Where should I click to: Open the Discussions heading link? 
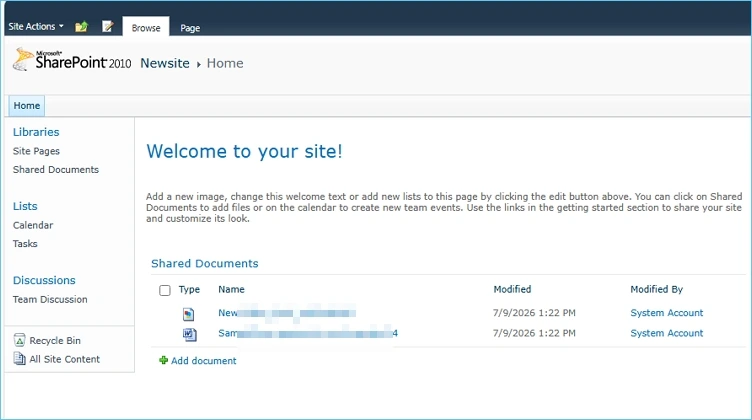[x=44, y=280]
